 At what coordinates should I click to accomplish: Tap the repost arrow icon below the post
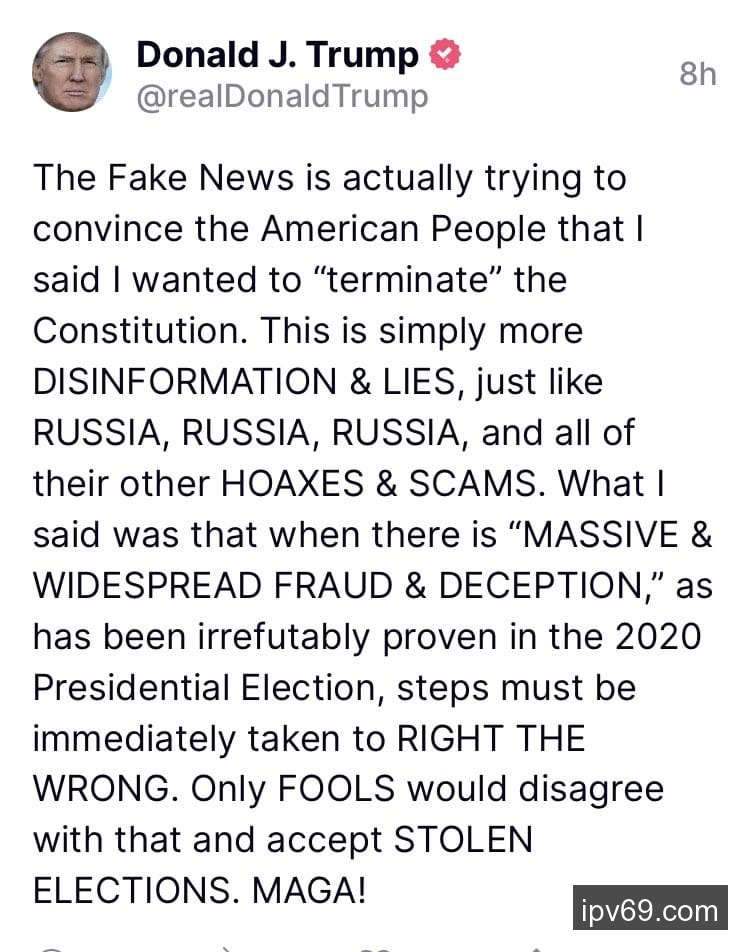(x=225, y=948)
